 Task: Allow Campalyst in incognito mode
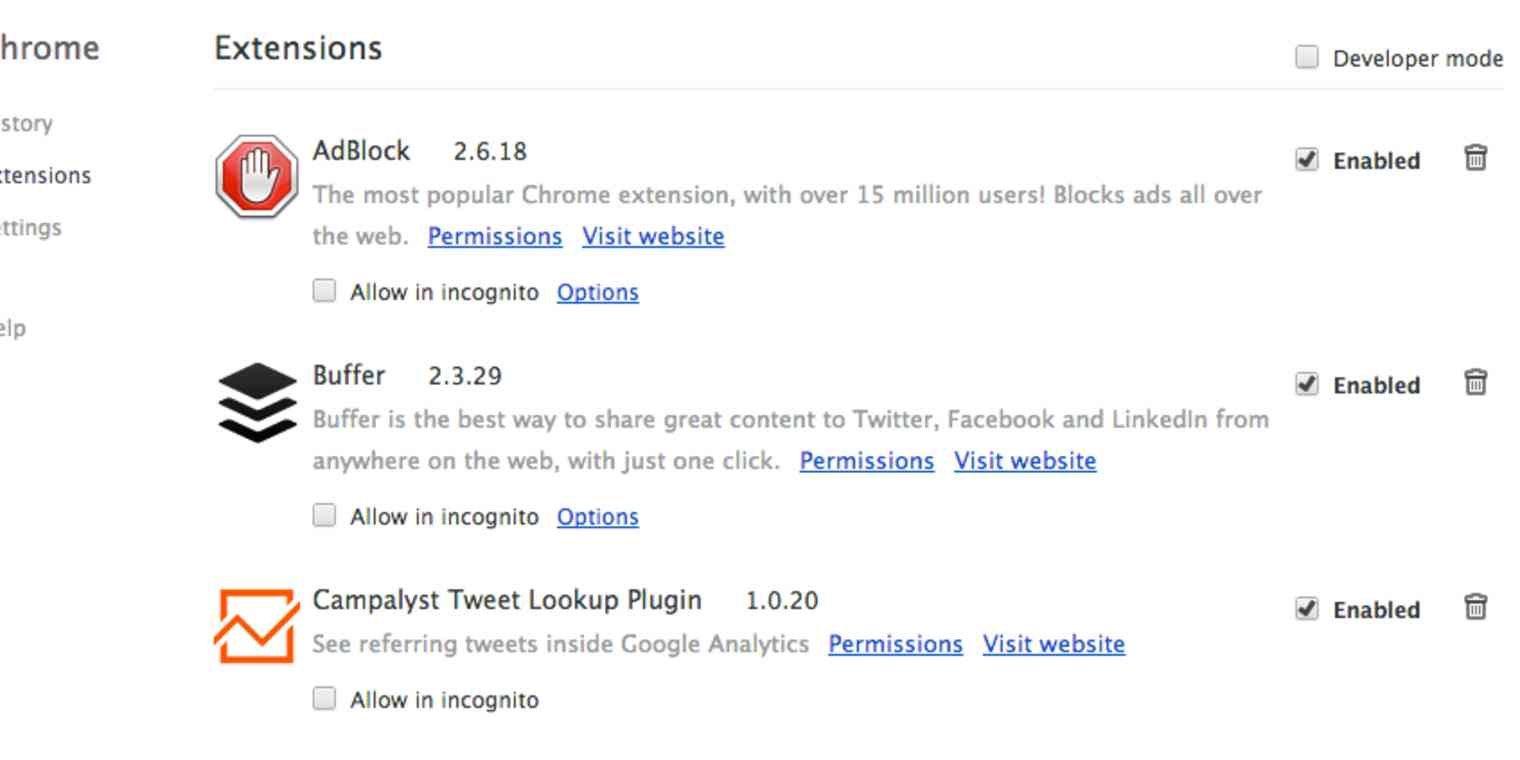point(323,701)
